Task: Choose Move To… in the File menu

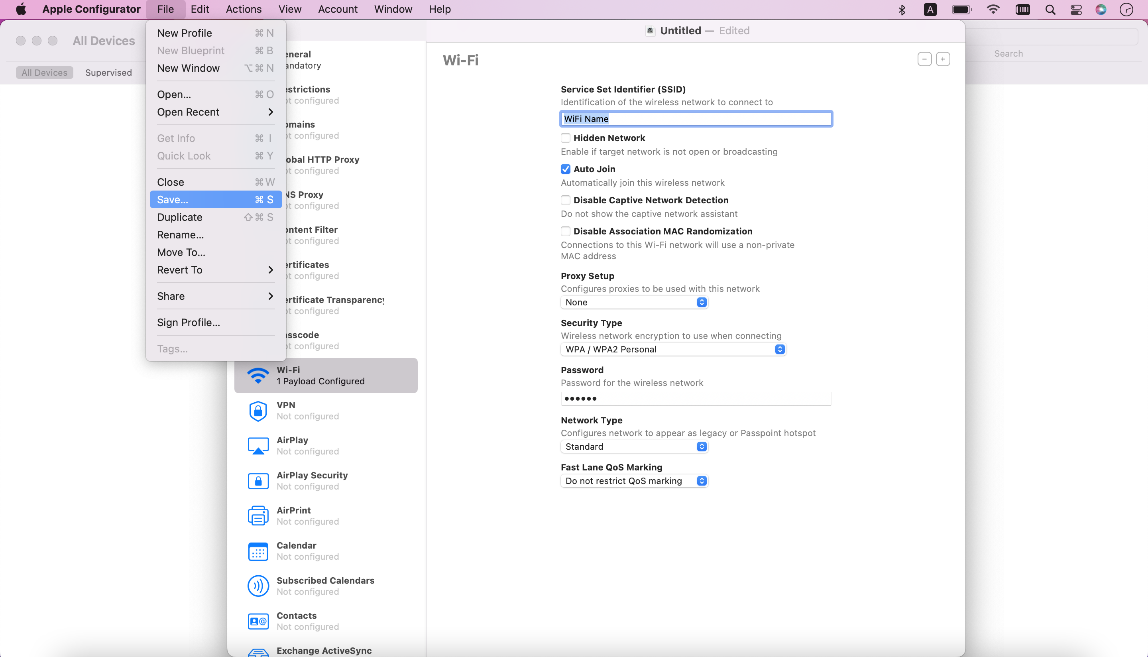Action: (x=215, y=253)
